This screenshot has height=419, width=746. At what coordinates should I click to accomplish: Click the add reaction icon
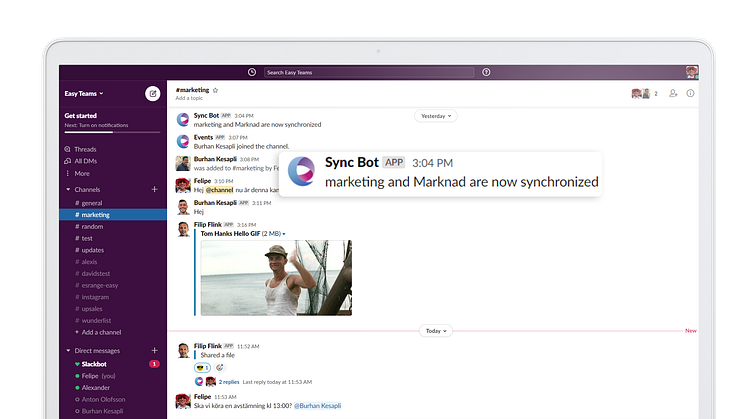click(219, 368)
